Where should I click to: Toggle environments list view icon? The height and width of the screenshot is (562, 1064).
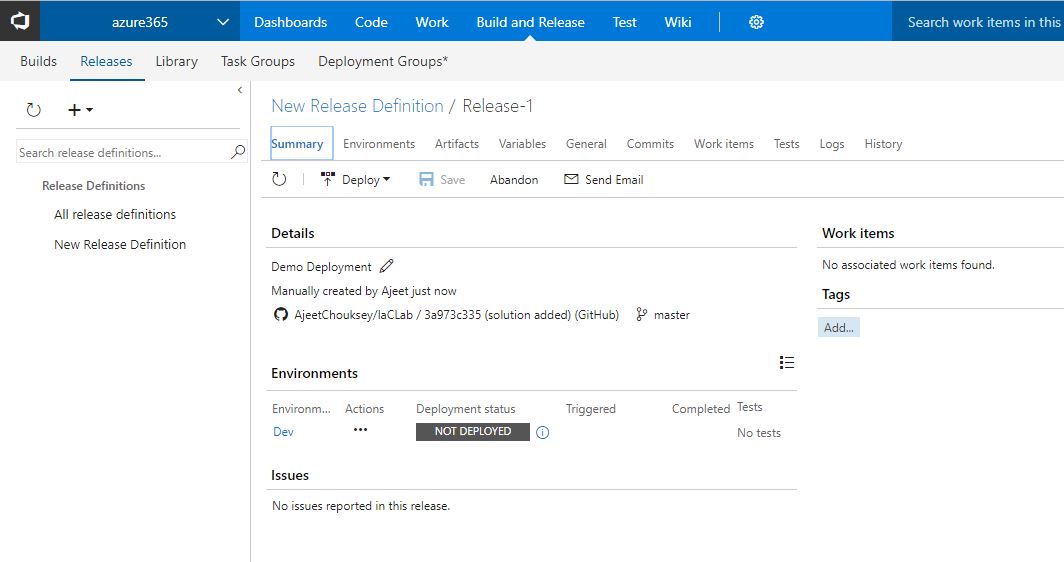786,362
